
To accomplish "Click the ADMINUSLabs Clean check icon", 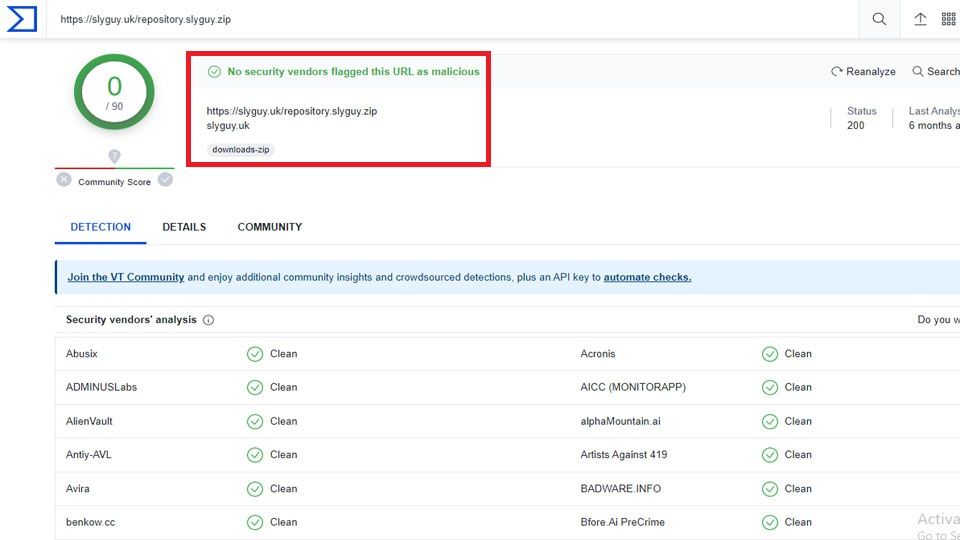I will tap(255, 388).
